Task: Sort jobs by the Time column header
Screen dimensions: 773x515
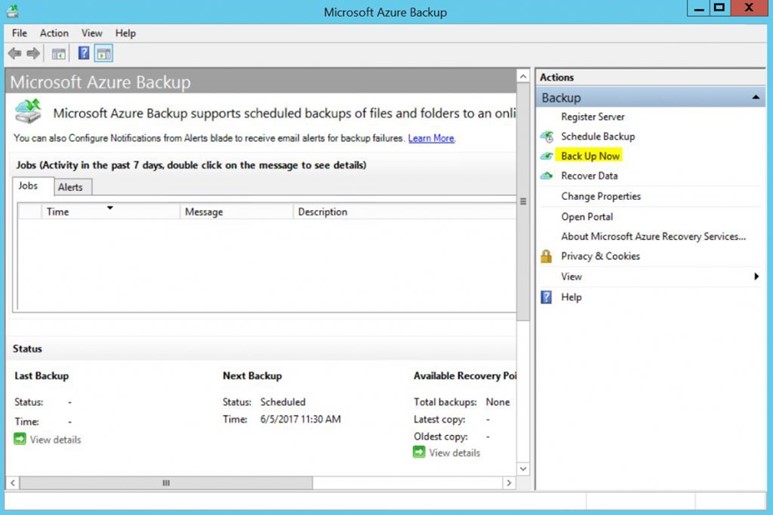Action: click(110, 211)
